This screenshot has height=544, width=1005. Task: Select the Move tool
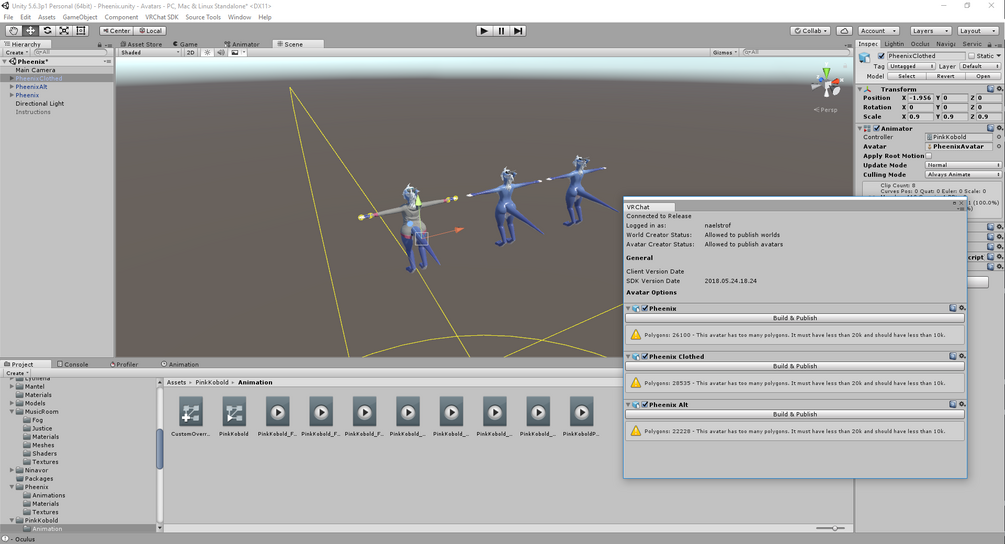pos(30,31)
